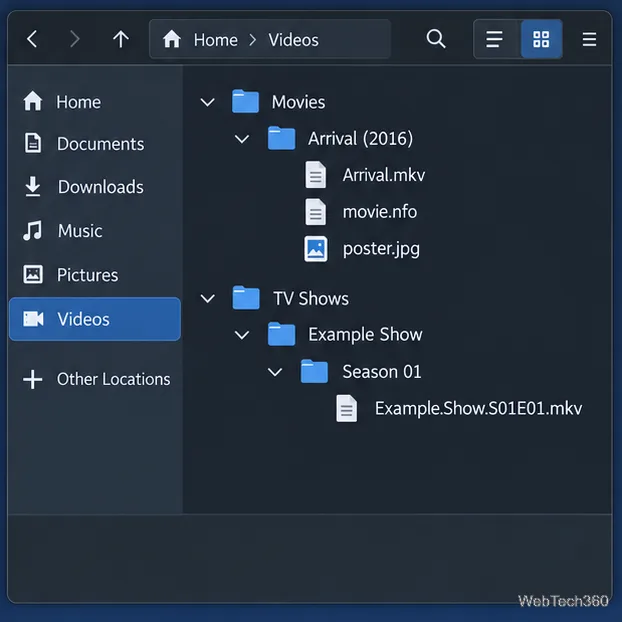The width and height of the screenshot is (622, 622).
Task: Select the TV Shows folder name
Action: click(x=311, y=298)
